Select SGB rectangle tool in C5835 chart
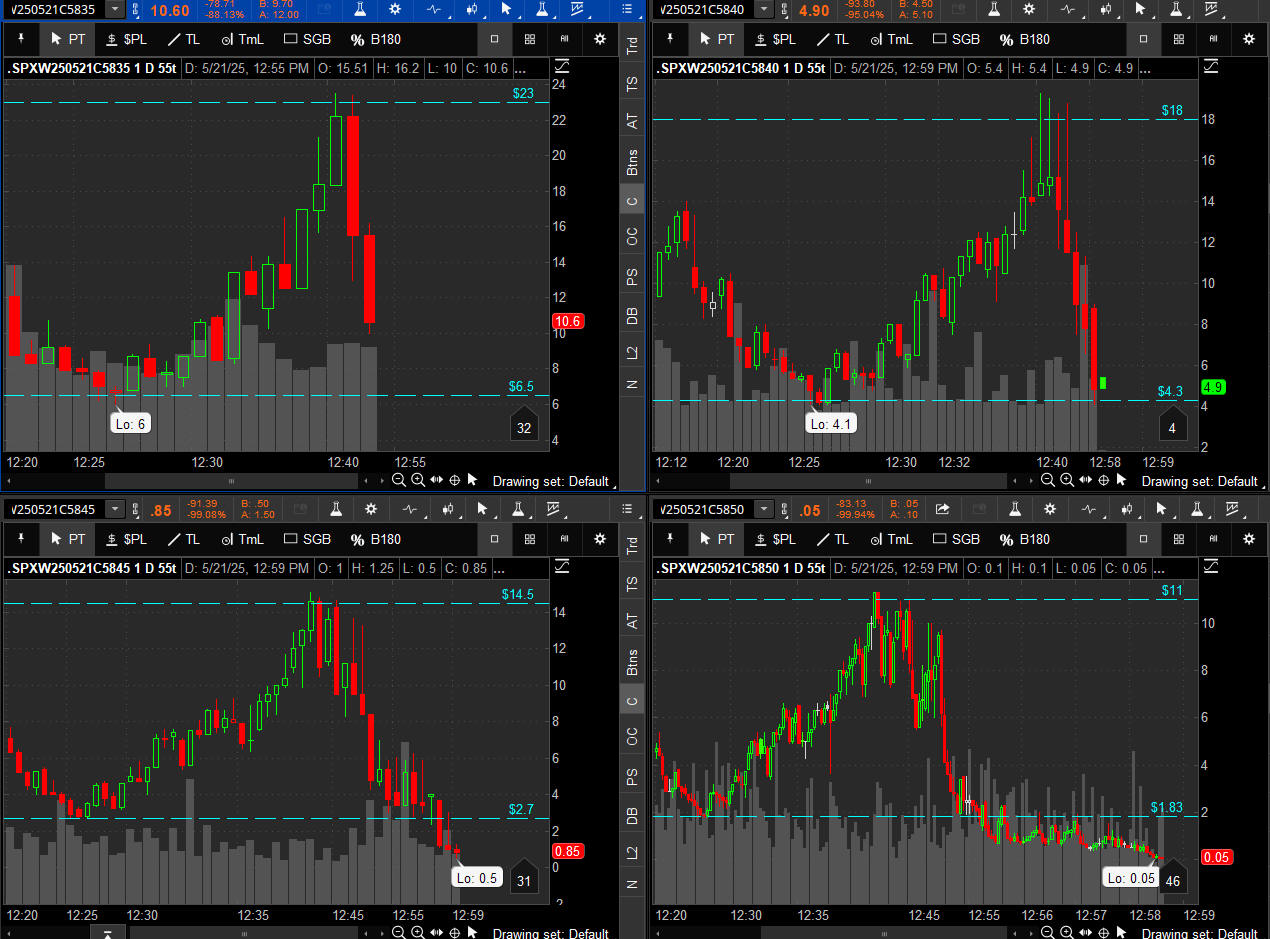 coord(307,39)
